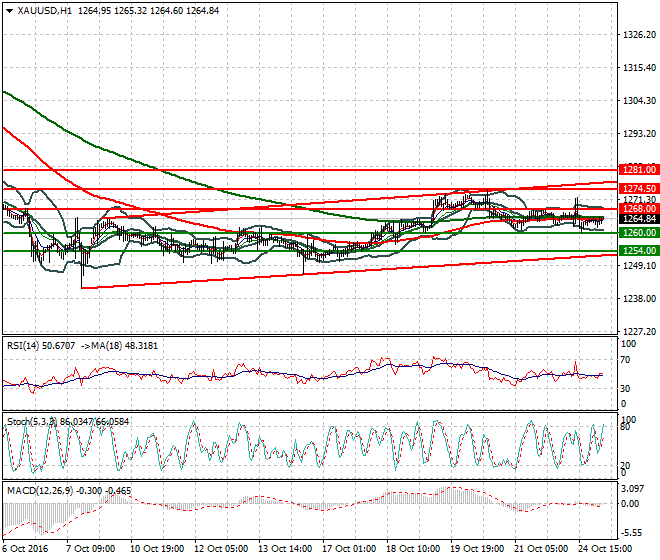660x560 pixels.
Task: Select the 1227.20 price axis value
Action: [639, 332]
